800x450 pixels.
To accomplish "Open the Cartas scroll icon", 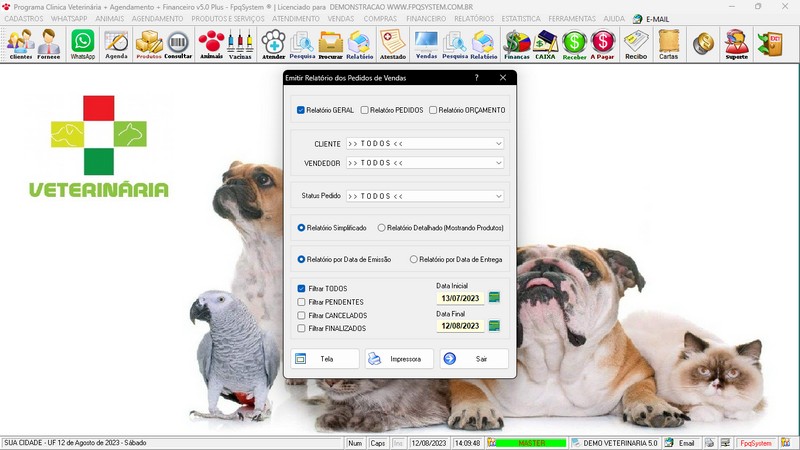I will [x=668, y=44].
